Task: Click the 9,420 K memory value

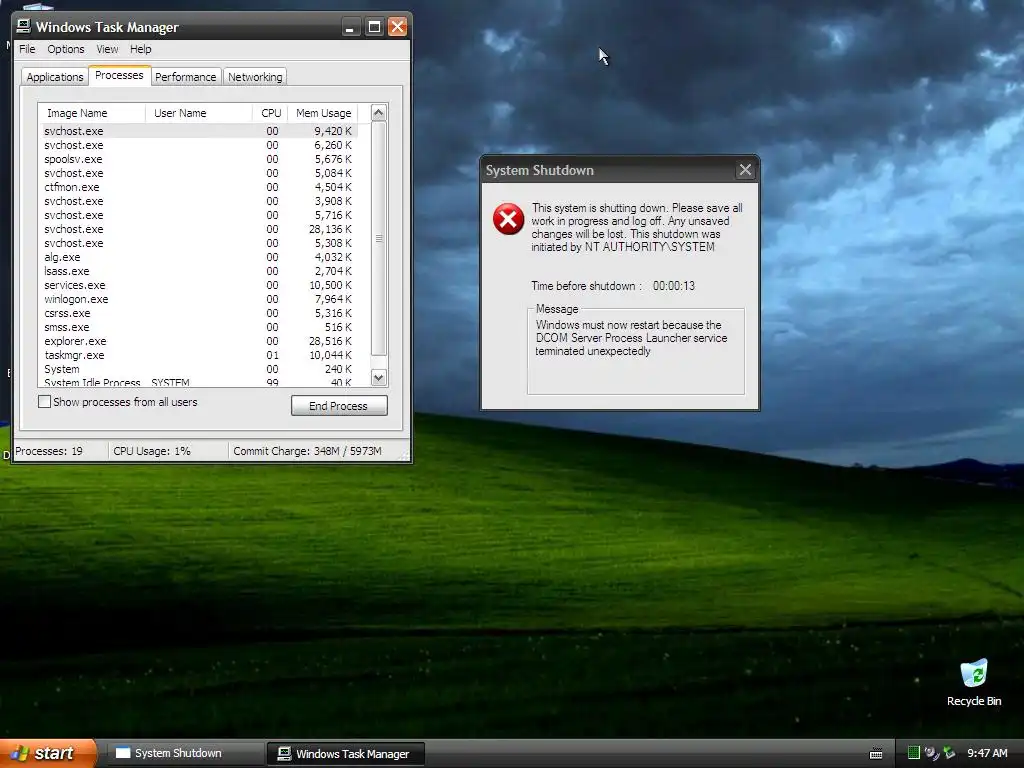Action: coord(333,131)
